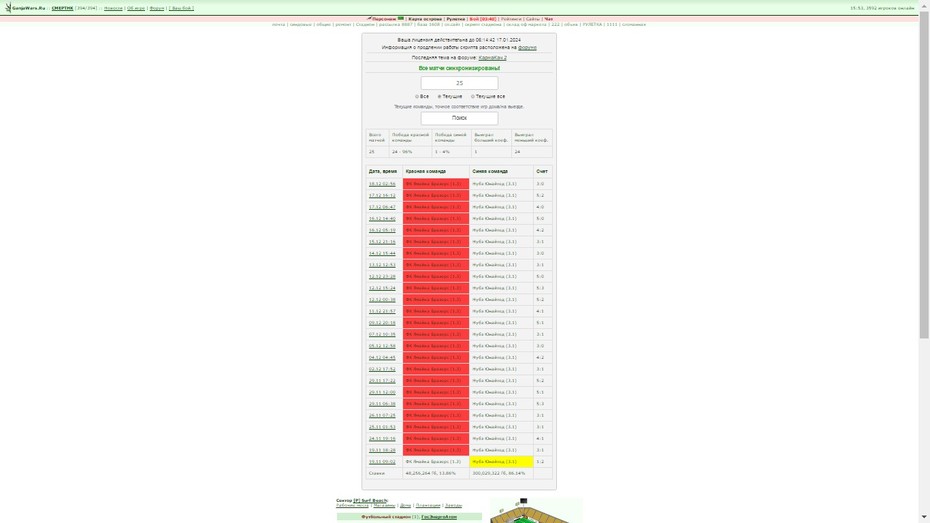Screen dimensions: 930x523
Task: Open the match dated 04.12 scored 4:2
Action: [x=382, y=358]
